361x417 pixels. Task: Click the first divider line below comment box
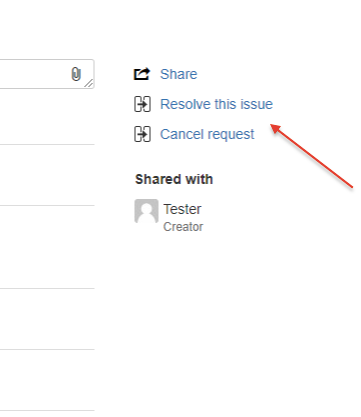(47, 145)
